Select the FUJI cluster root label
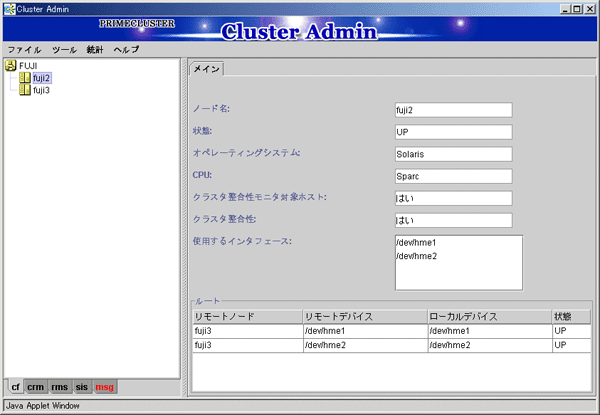 (28, 66)
